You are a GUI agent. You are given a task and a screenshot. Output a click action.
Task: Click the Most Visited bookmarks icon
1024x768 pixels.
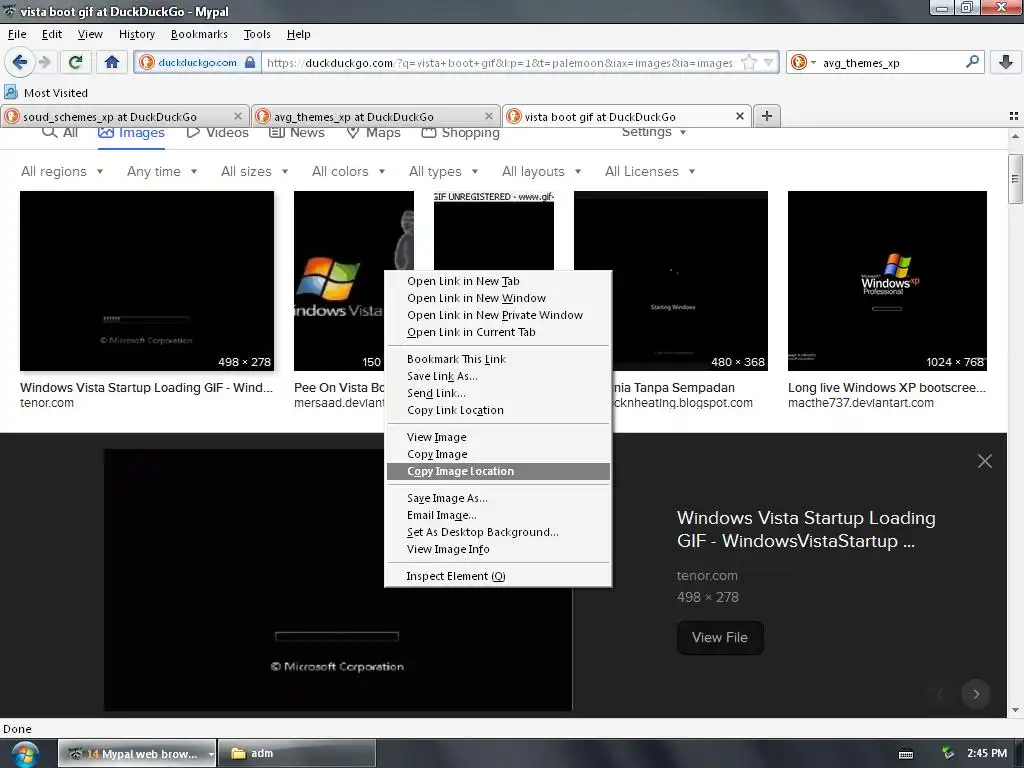[x=11, y=92]
